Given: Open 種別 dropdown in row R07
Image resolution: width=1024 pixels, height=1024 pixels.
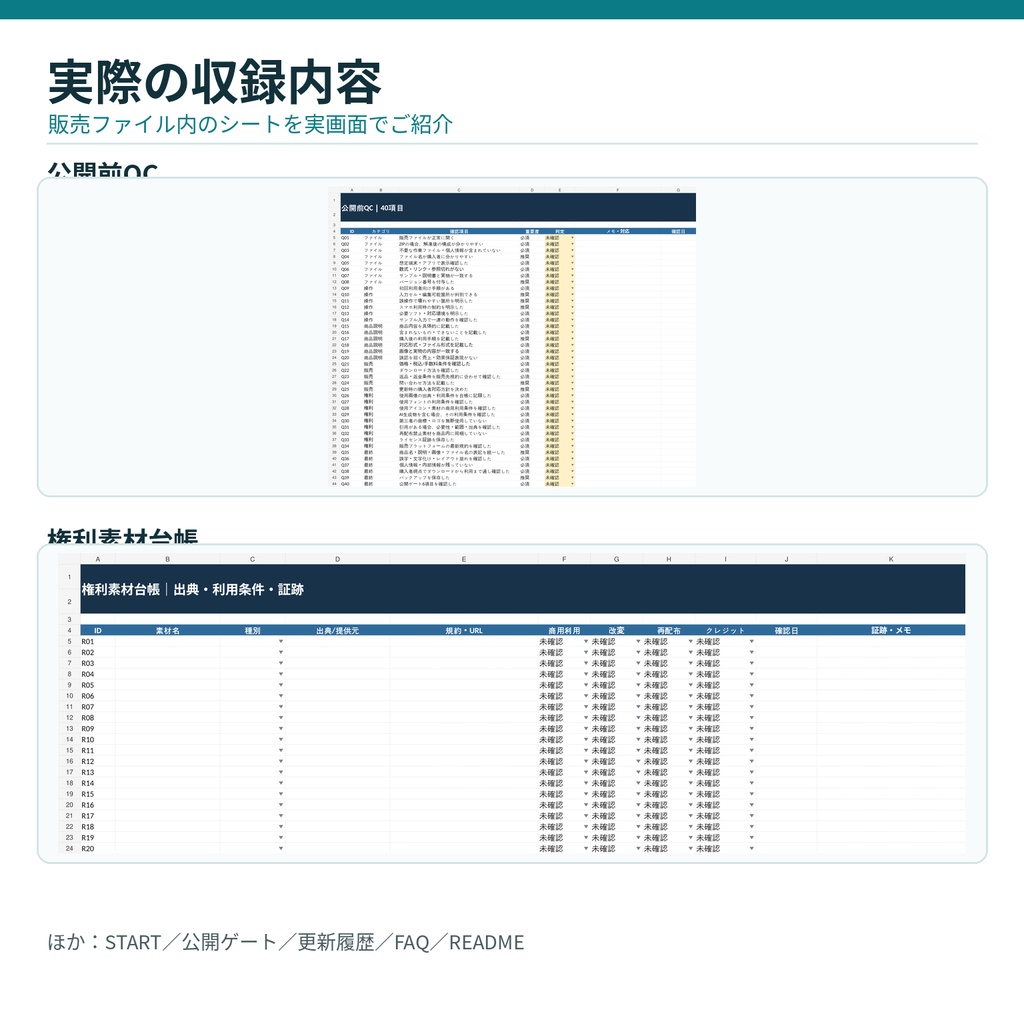Looking at the screenshot, I should 281,707.
